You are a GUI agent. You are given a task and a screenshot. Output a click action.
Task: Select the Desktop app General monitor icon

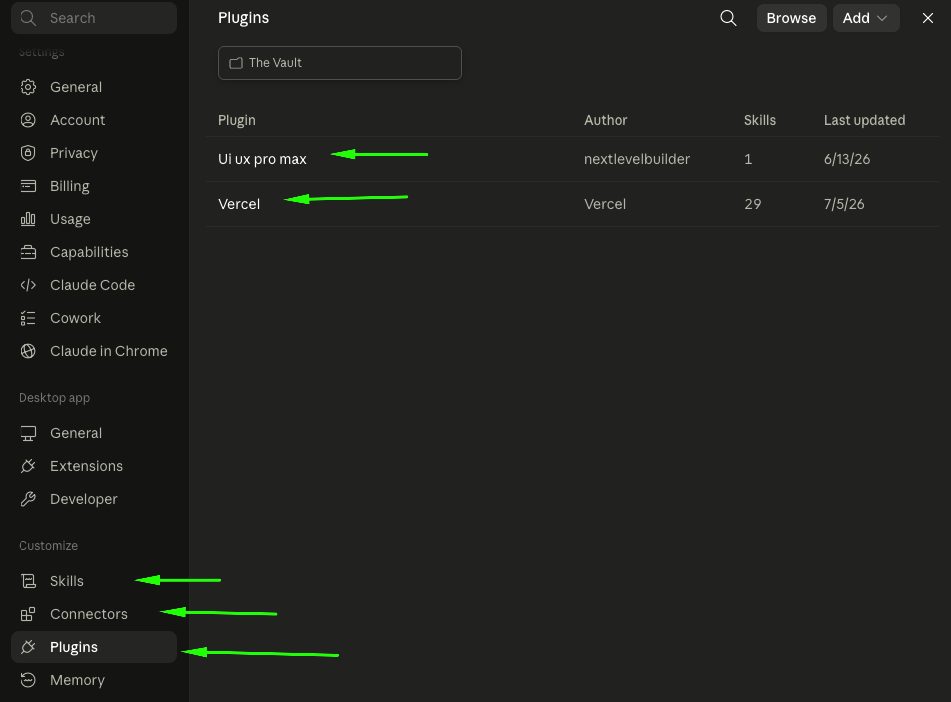pyautogui.click(x=28, y=433)
